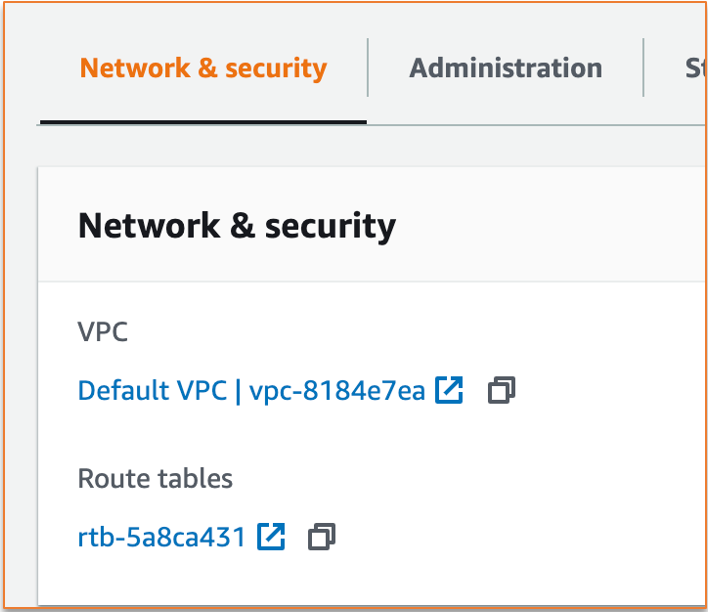Open the cut-off tab right of Administration
Viewport: 708px width, 612px height.
tap(695, 68)
